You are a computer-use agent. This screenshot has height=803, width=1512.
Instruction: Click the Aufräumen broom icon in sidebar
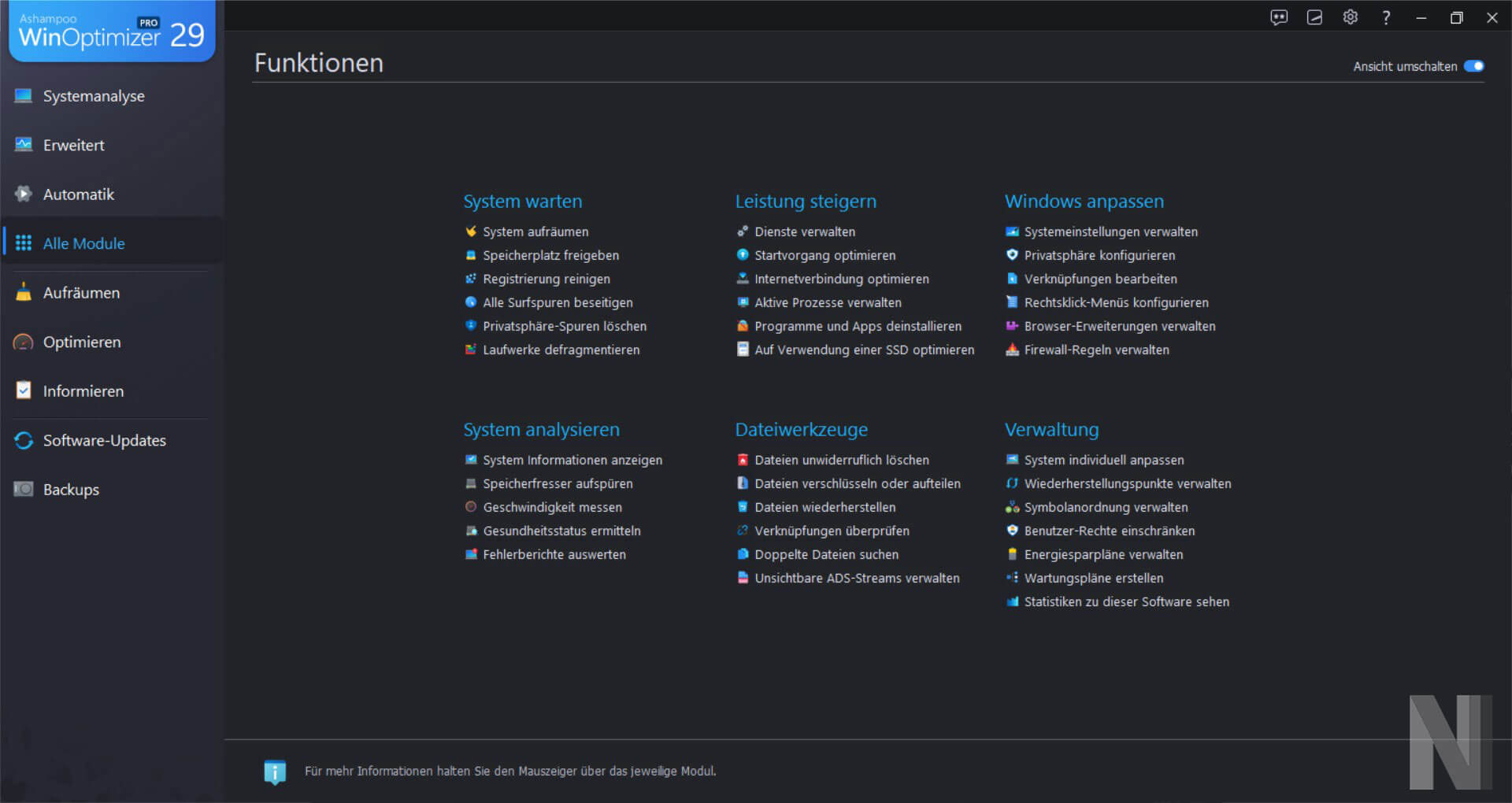[x=24, y=292]
